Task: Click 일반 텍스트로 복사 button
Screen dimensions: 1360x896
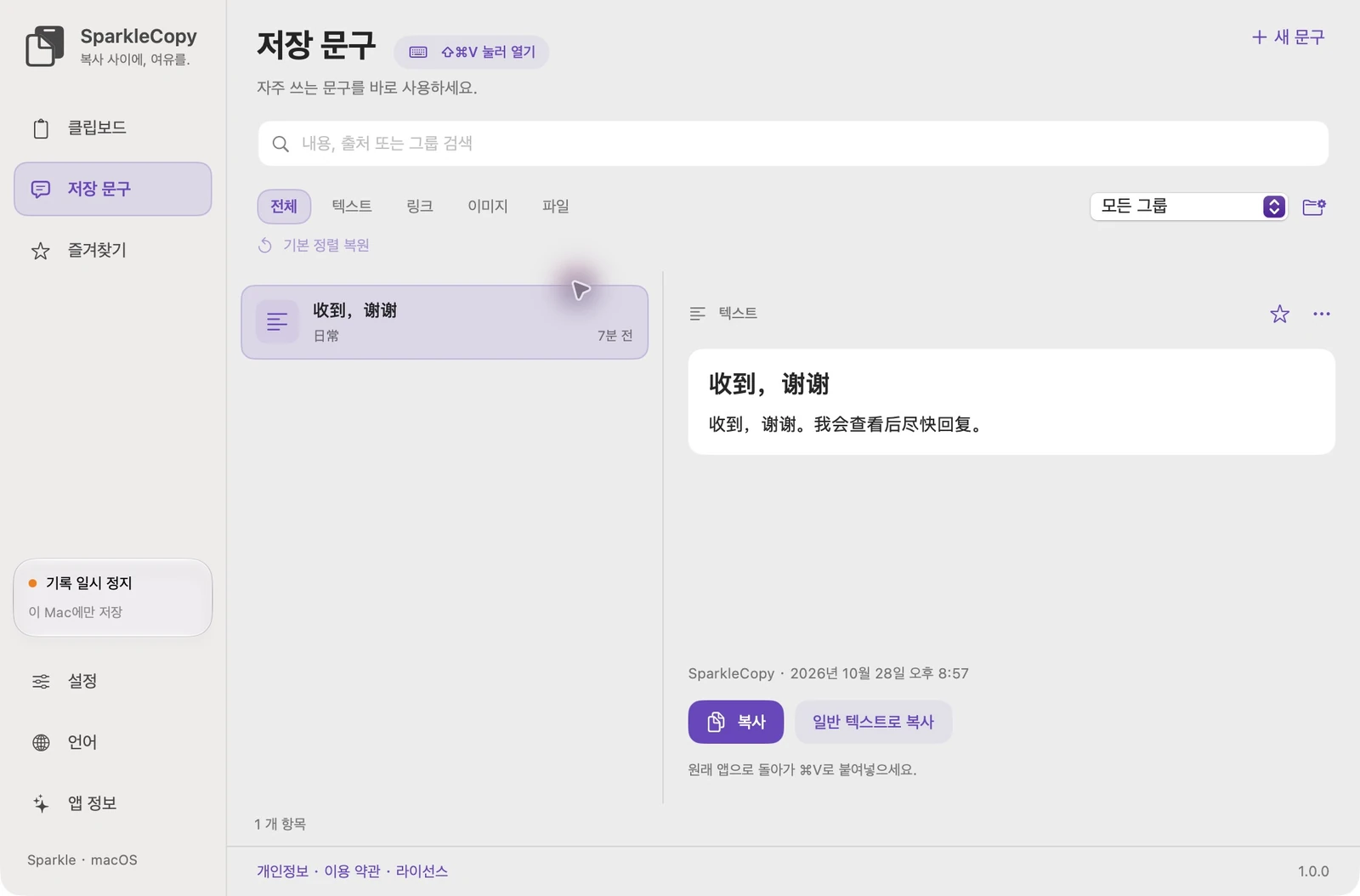Action: pos(874,722)
